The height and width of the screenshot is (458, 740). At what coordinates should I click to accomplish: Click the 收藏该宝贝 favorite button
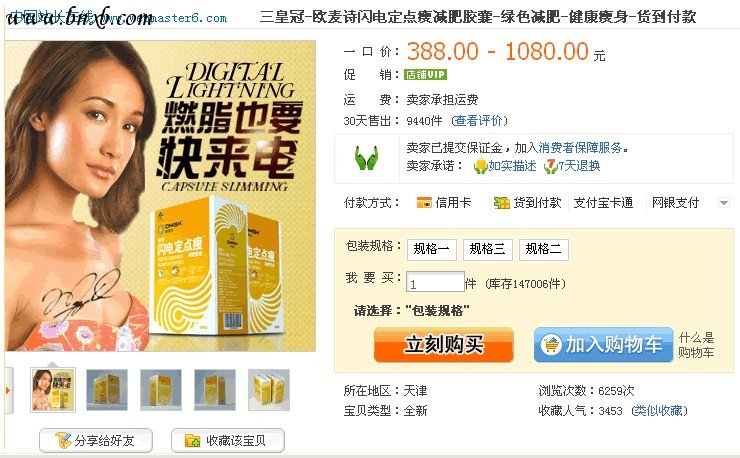point(228,441)
